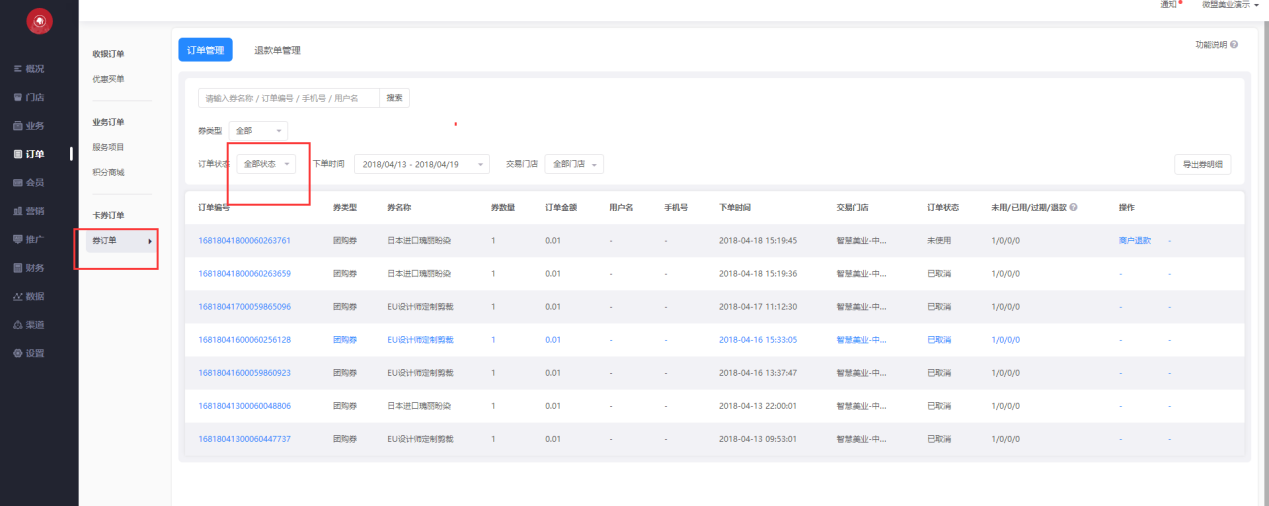Open 全部状态 order status dropdown
Image resolution: width=1269 pixels, height=506 pixels.
[x=266, y=164]
